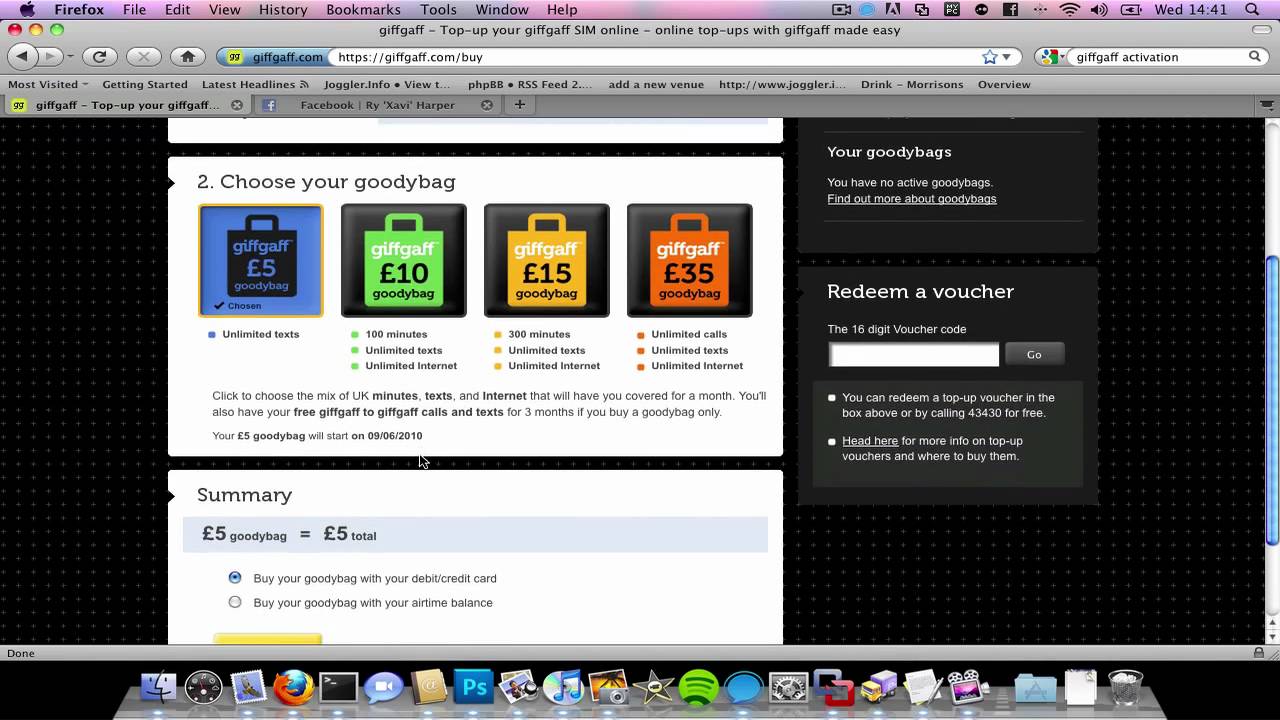This screenshot has width=1280, height=720.
Task: Close the giffgaff Top-up tab
Action: (237, 104)
